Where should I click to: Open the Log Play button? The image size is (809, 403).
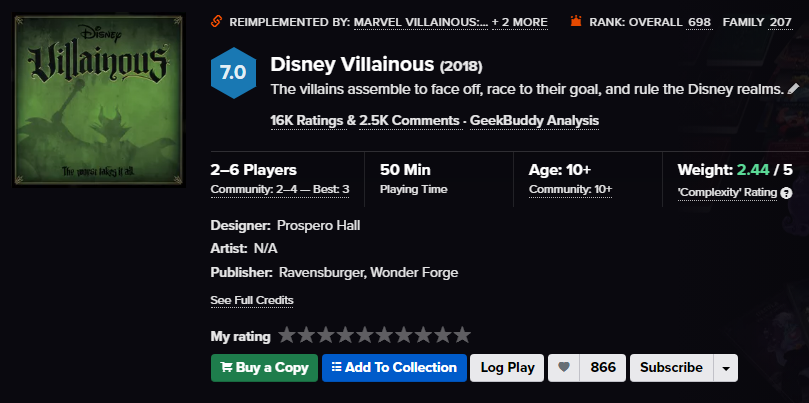(x=507, y=367)
